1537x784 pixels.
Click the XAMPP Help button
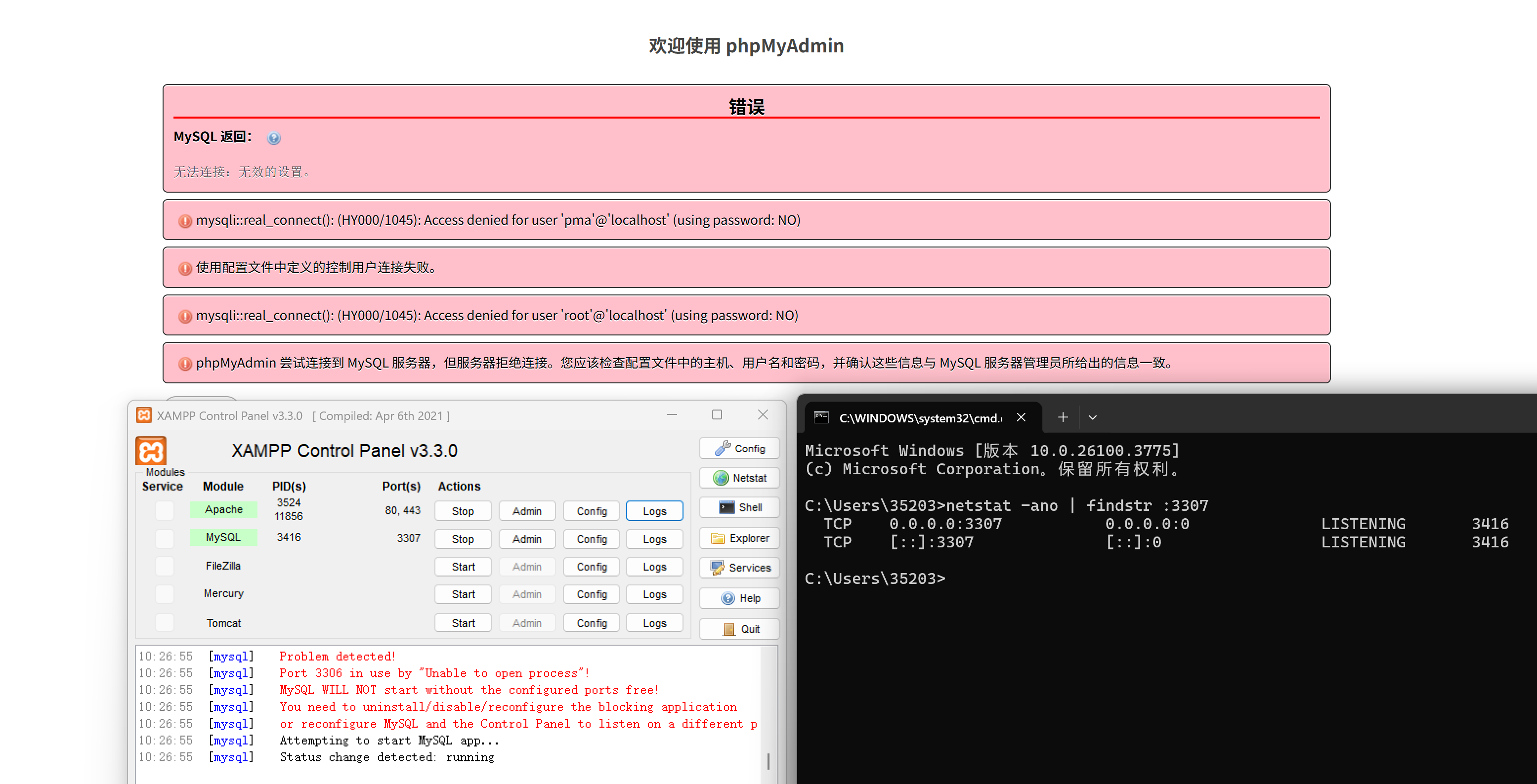point(739,598)
